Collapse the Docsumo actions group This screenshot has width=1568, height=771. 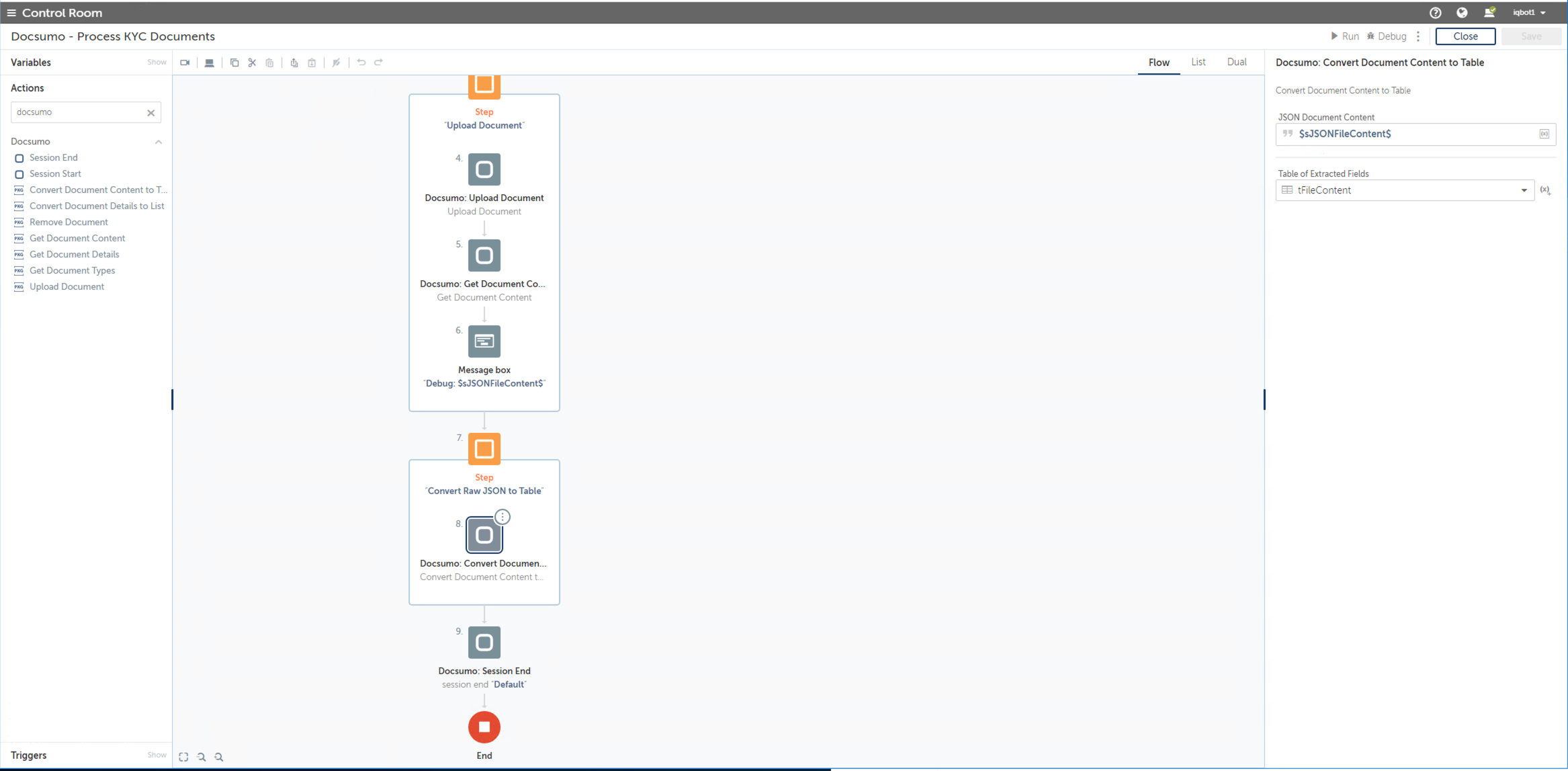tap(159, 142)
